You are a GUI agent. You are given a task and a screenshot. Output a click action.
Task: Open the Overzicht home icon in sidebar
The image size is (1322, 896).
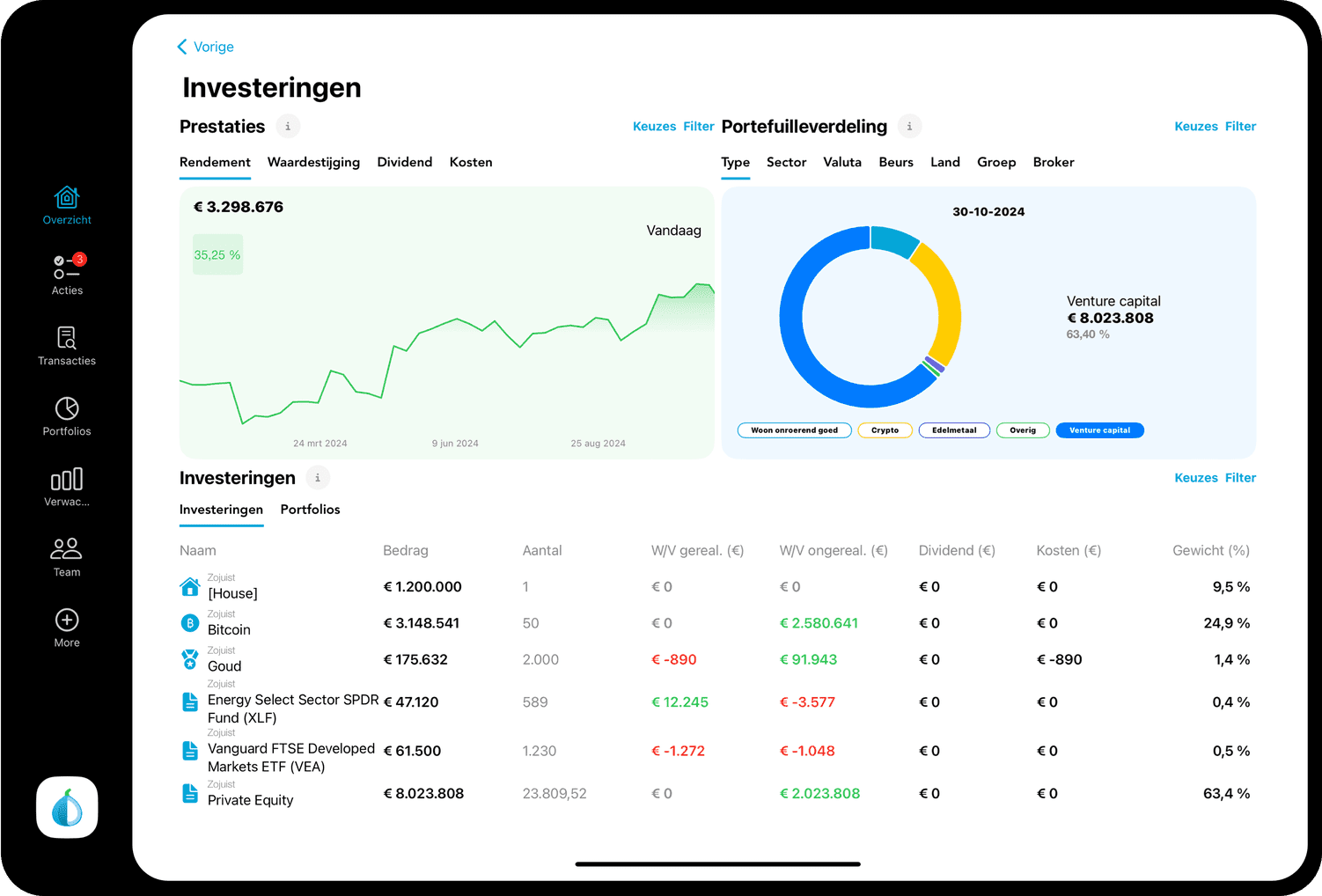pyautogui.click(x=67, y=205)
